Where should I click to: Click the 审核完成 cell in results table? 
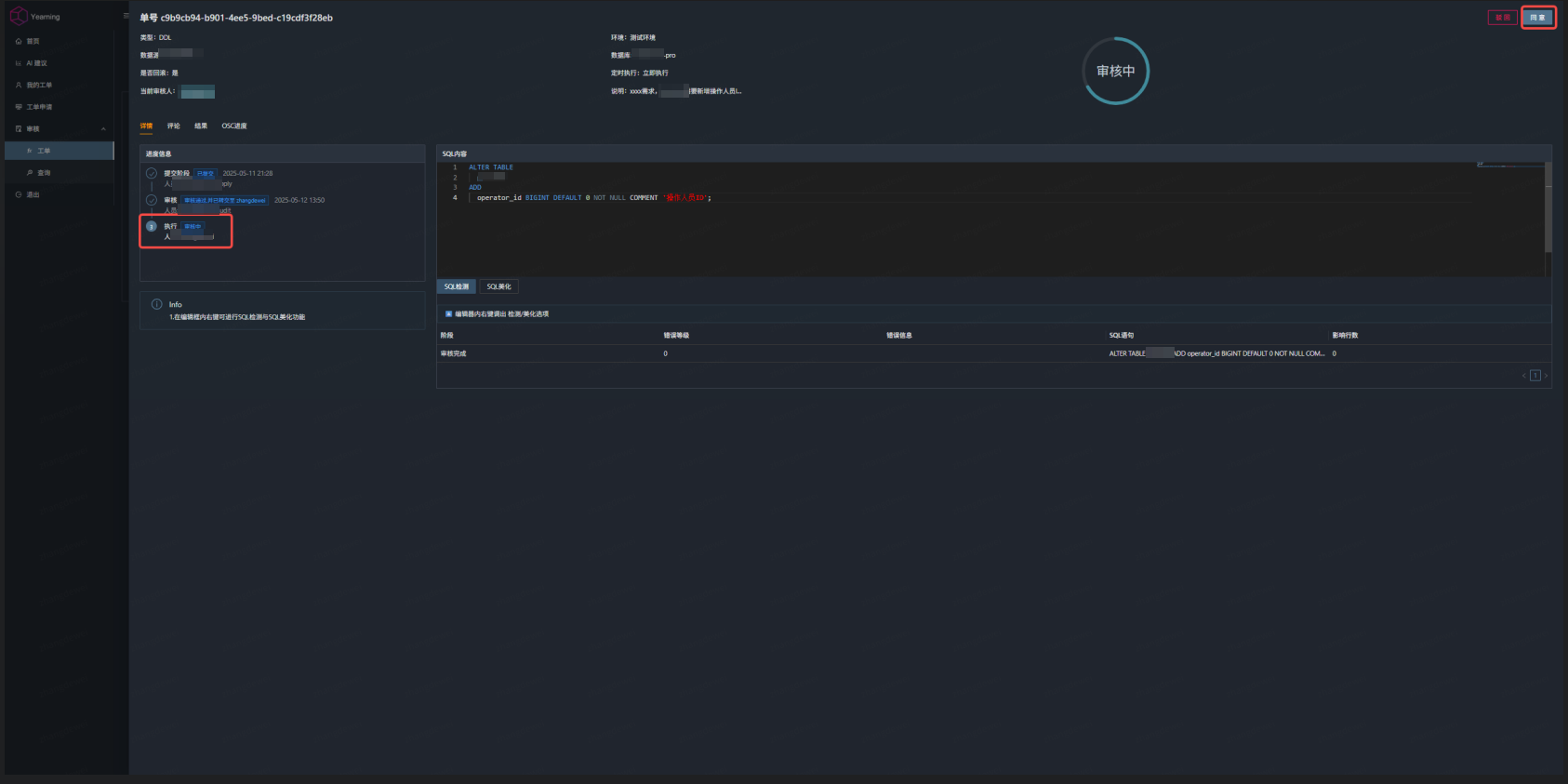coord(453,353)
